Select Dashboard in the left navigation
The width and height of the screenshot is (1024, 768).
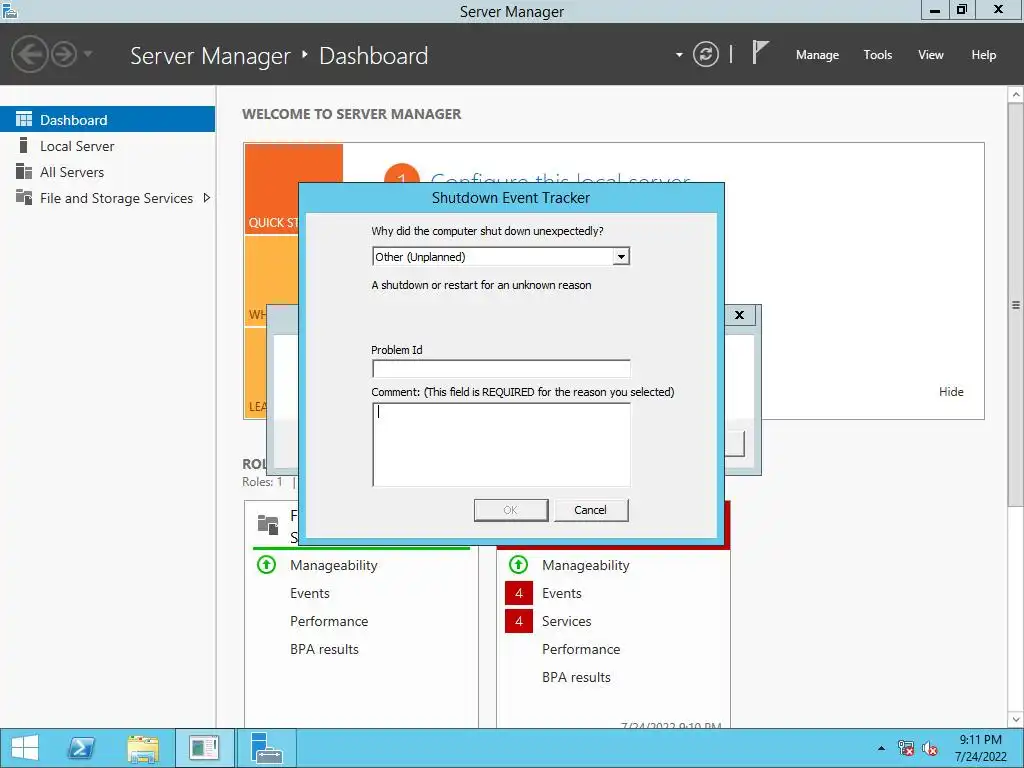107,120
